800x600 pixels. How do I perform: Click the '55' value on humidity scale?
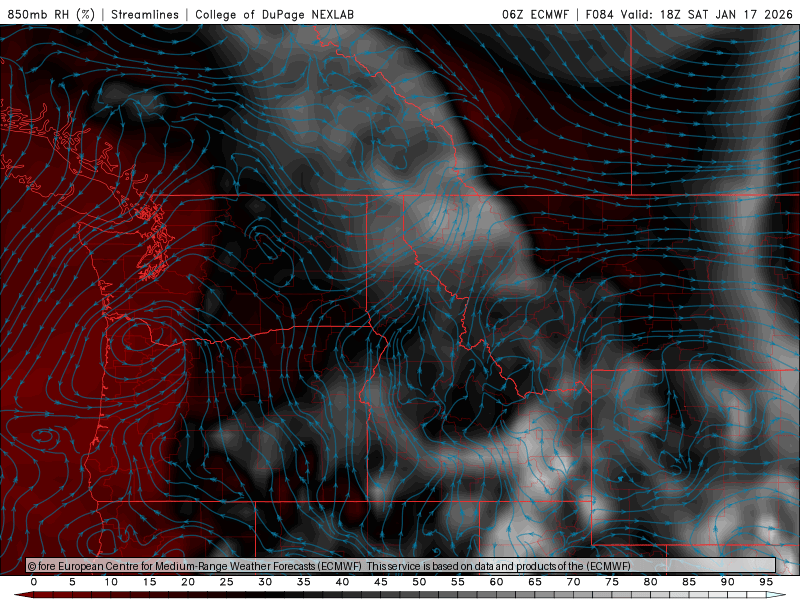(458, 582)
